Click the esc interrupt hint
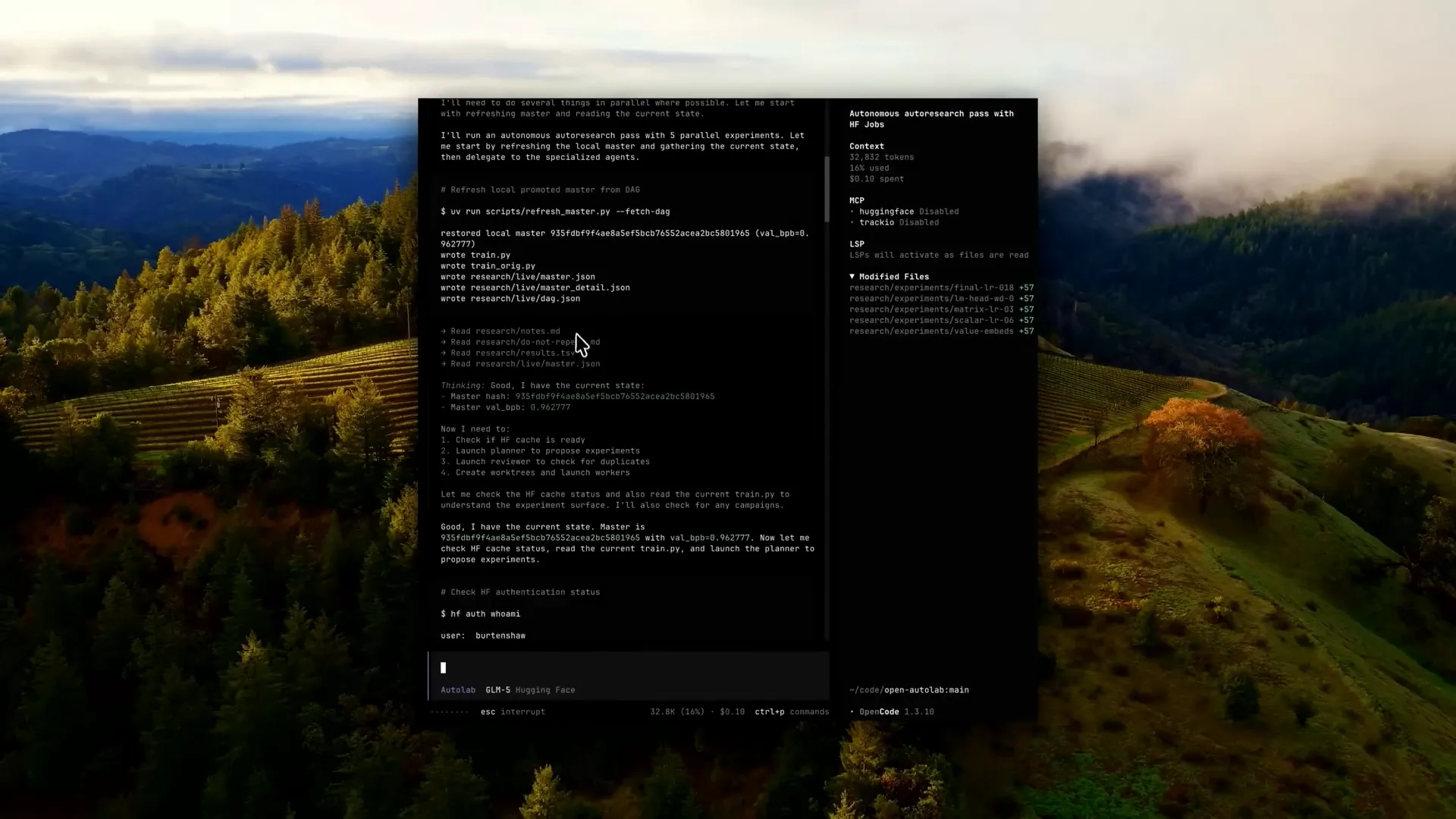 [x=513, y=712]
